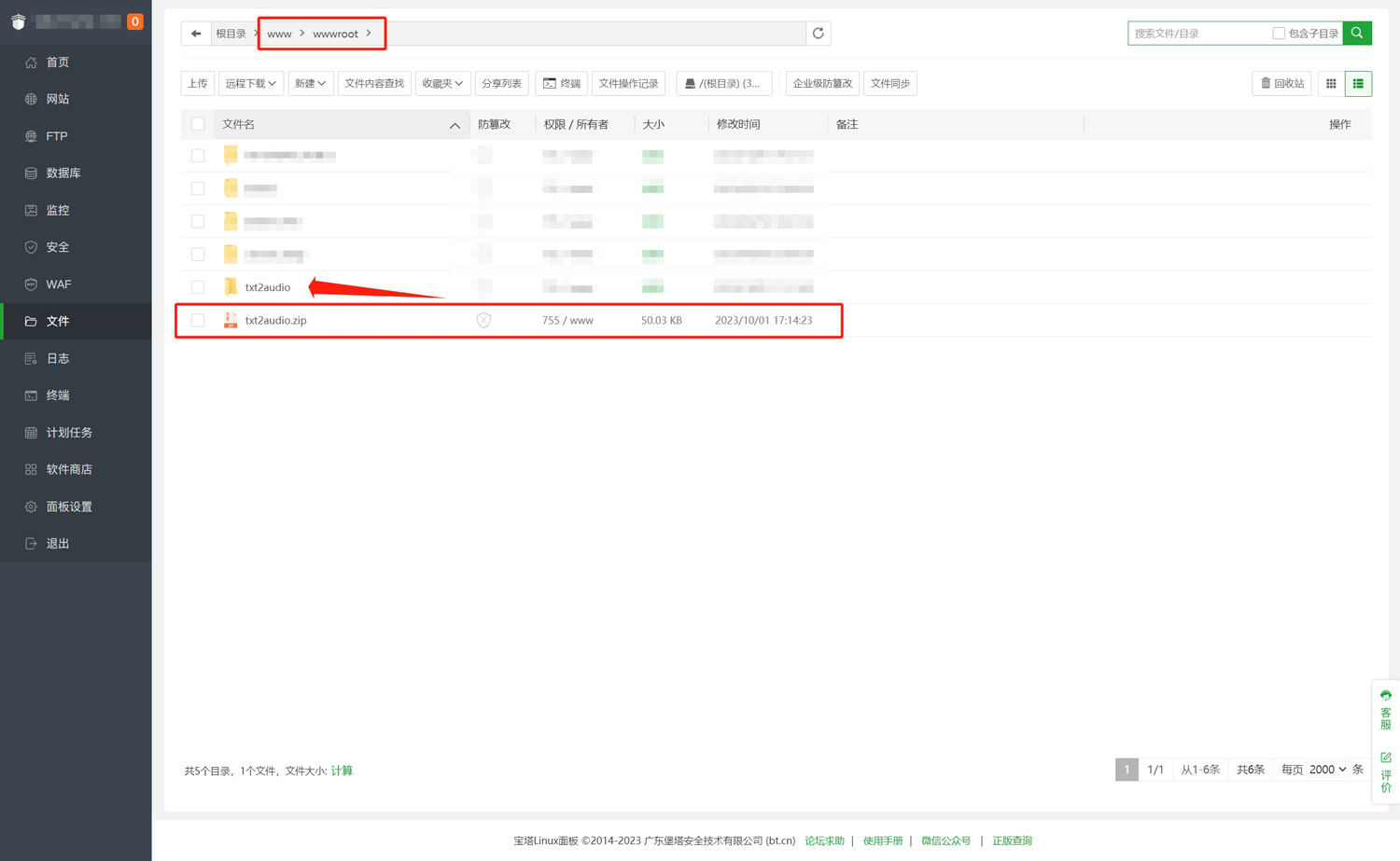
Task: Switch to grid view layout
Action: click(x=1331, y=84)
